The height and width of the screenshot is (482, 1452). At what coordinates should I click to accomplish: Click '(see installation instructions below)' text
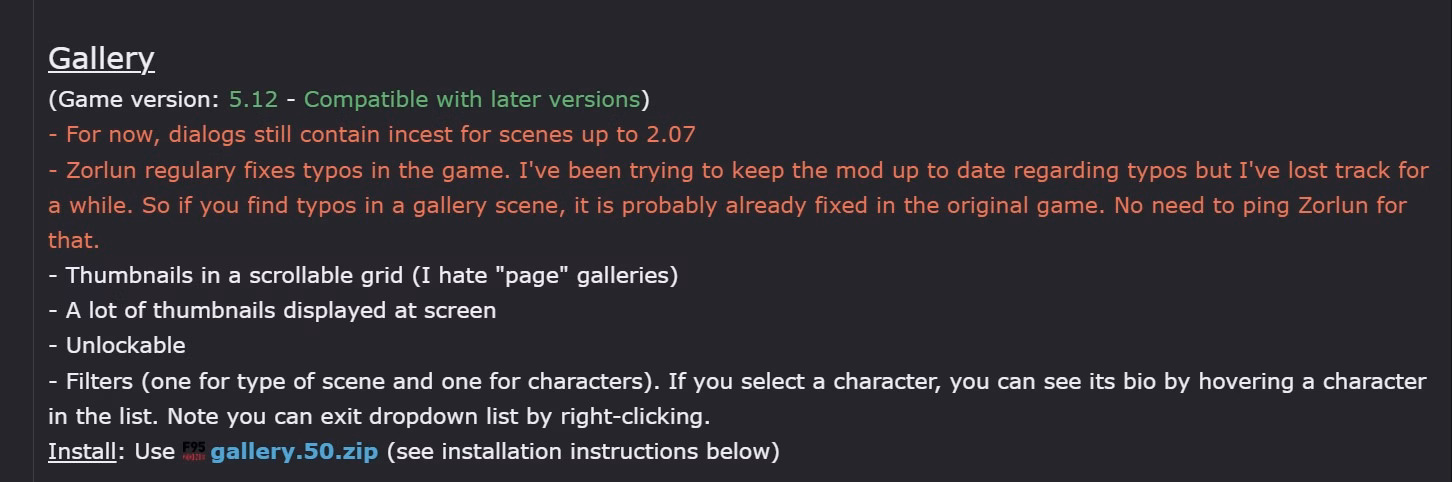582,452
